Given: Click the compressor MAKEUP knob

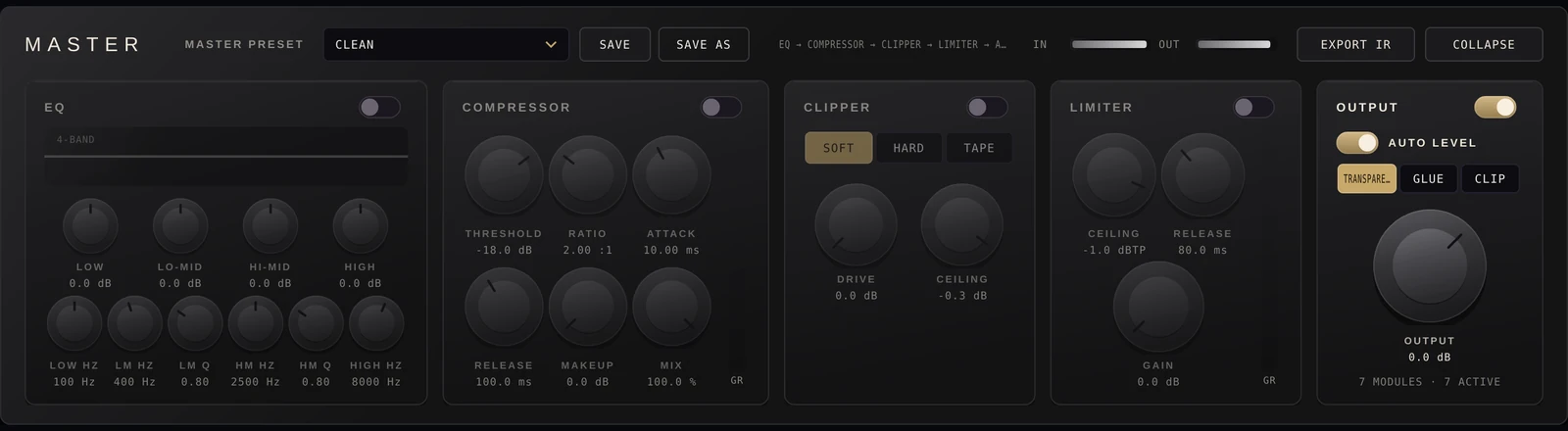Looking at the screenshot, I should point(588,307).
